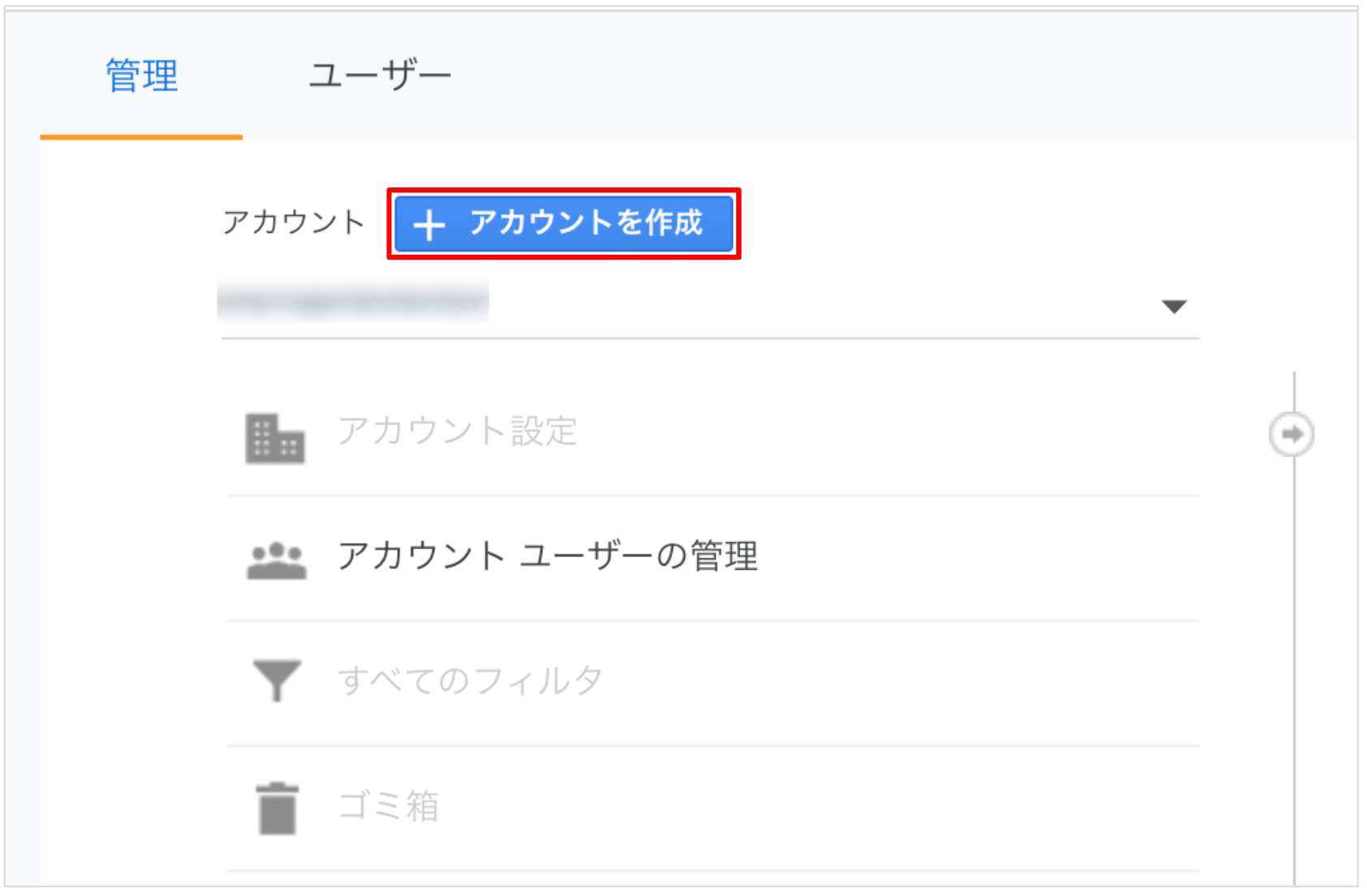Viewport: 1367px width, 896px height.
Task: Click the アカウント column label
Action: (x=294, y=222)
